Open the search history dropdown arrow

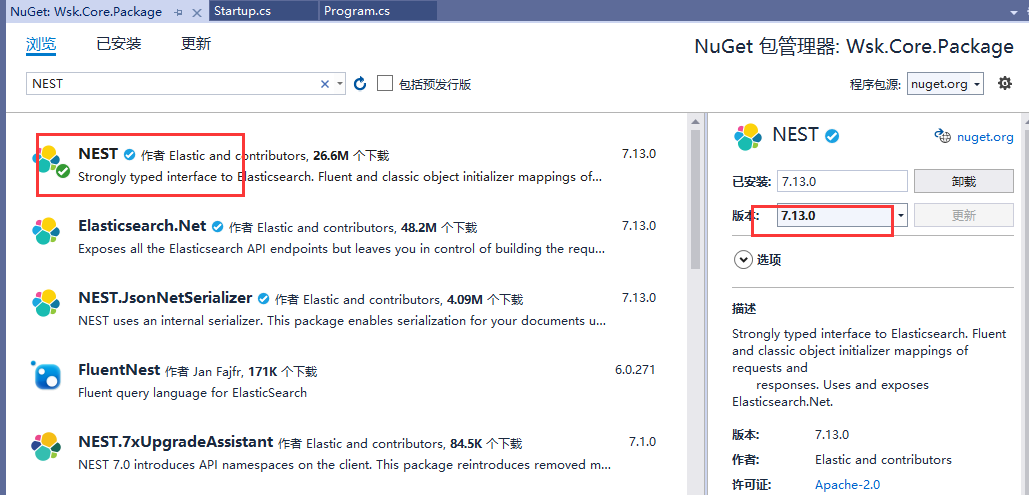339,84
